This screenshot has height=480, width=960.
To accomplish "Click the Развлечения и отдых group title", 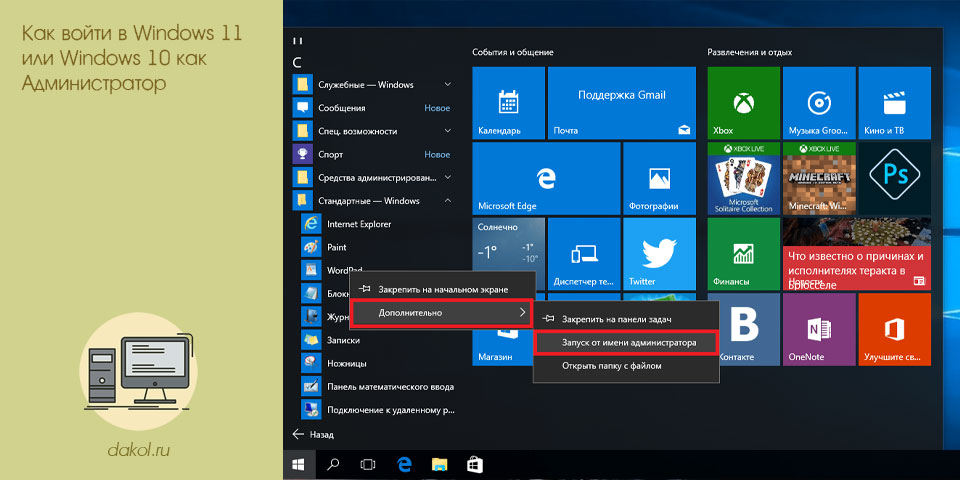I will 749,53.
